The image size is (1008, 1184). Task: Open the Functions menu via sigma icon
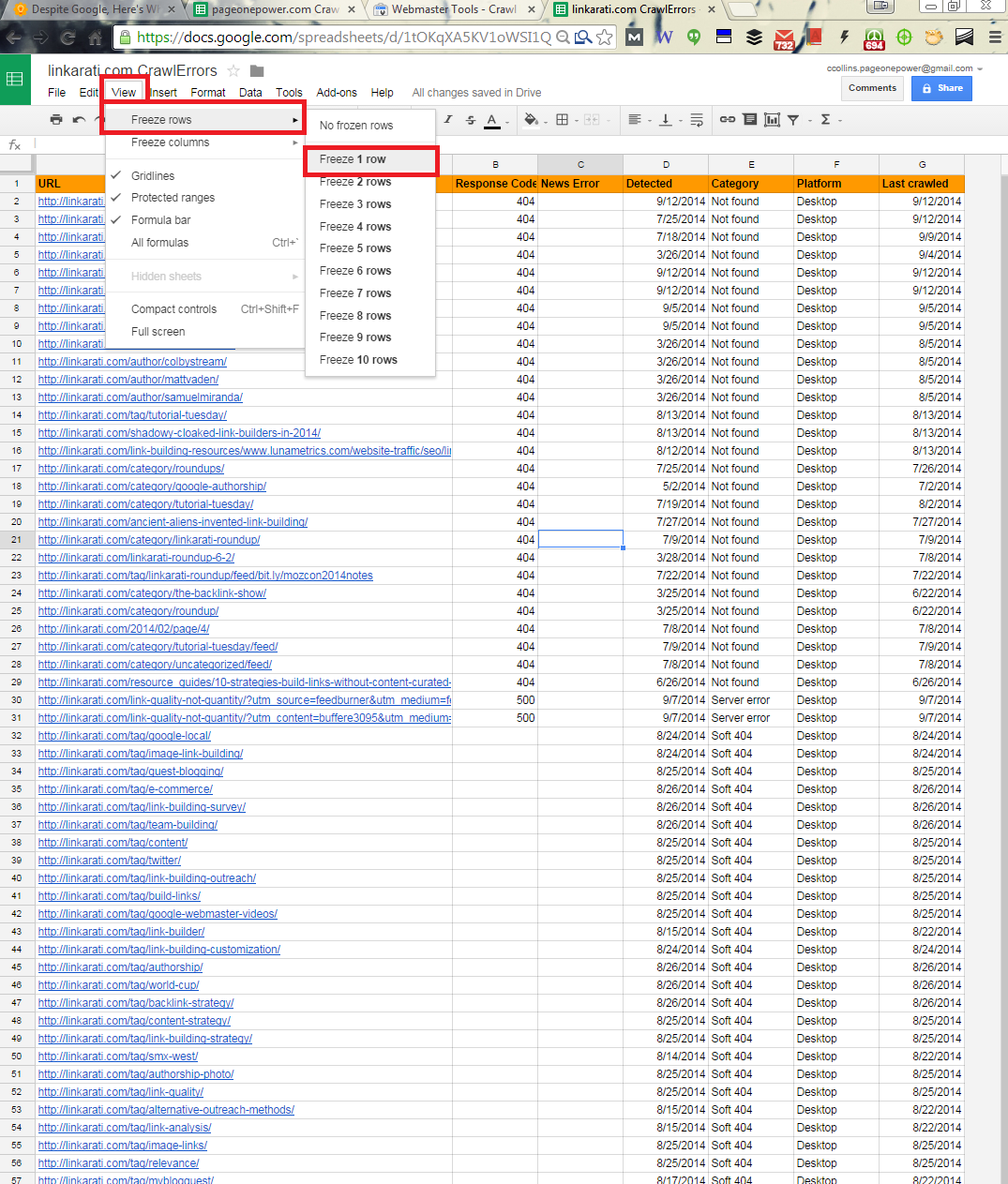pos(827,120)
